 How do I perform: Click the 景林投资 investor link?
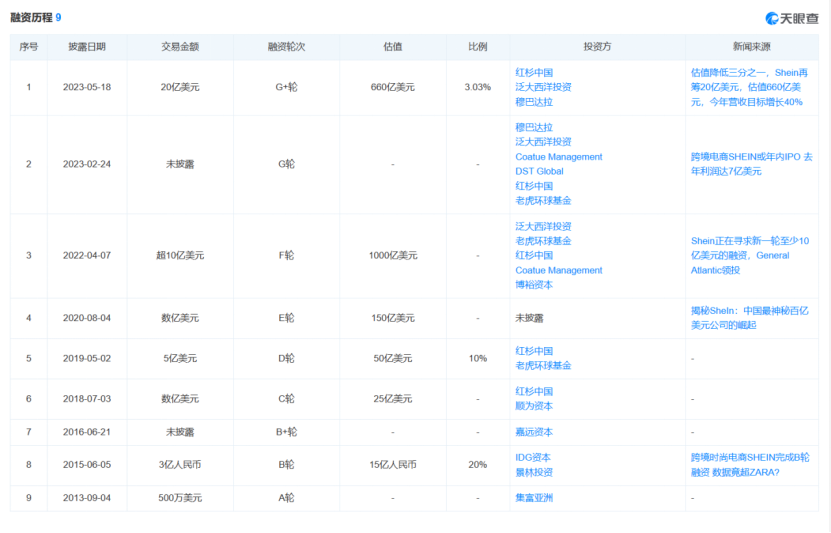[534, 472]
